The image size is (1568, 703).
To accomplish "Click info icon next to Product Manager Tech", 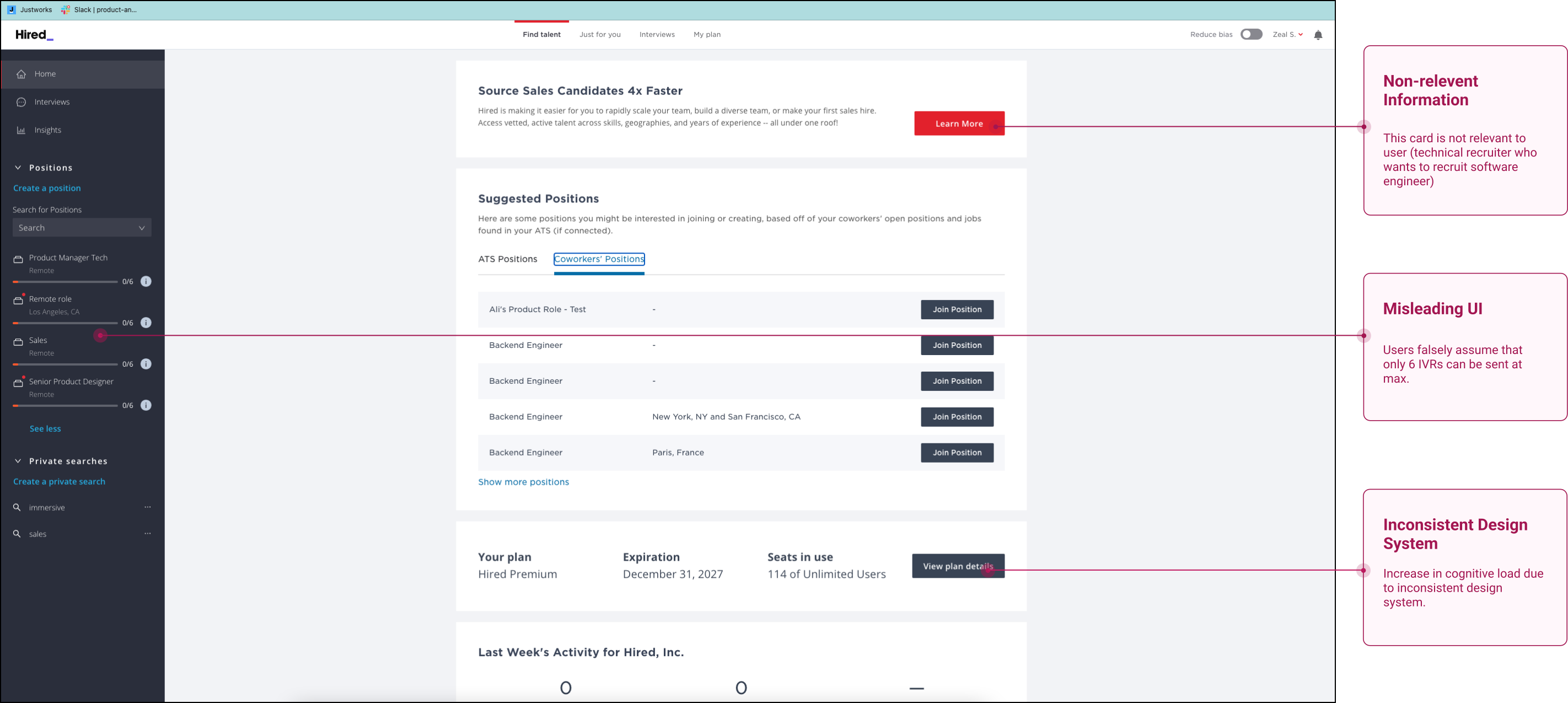I will (146, 281).
